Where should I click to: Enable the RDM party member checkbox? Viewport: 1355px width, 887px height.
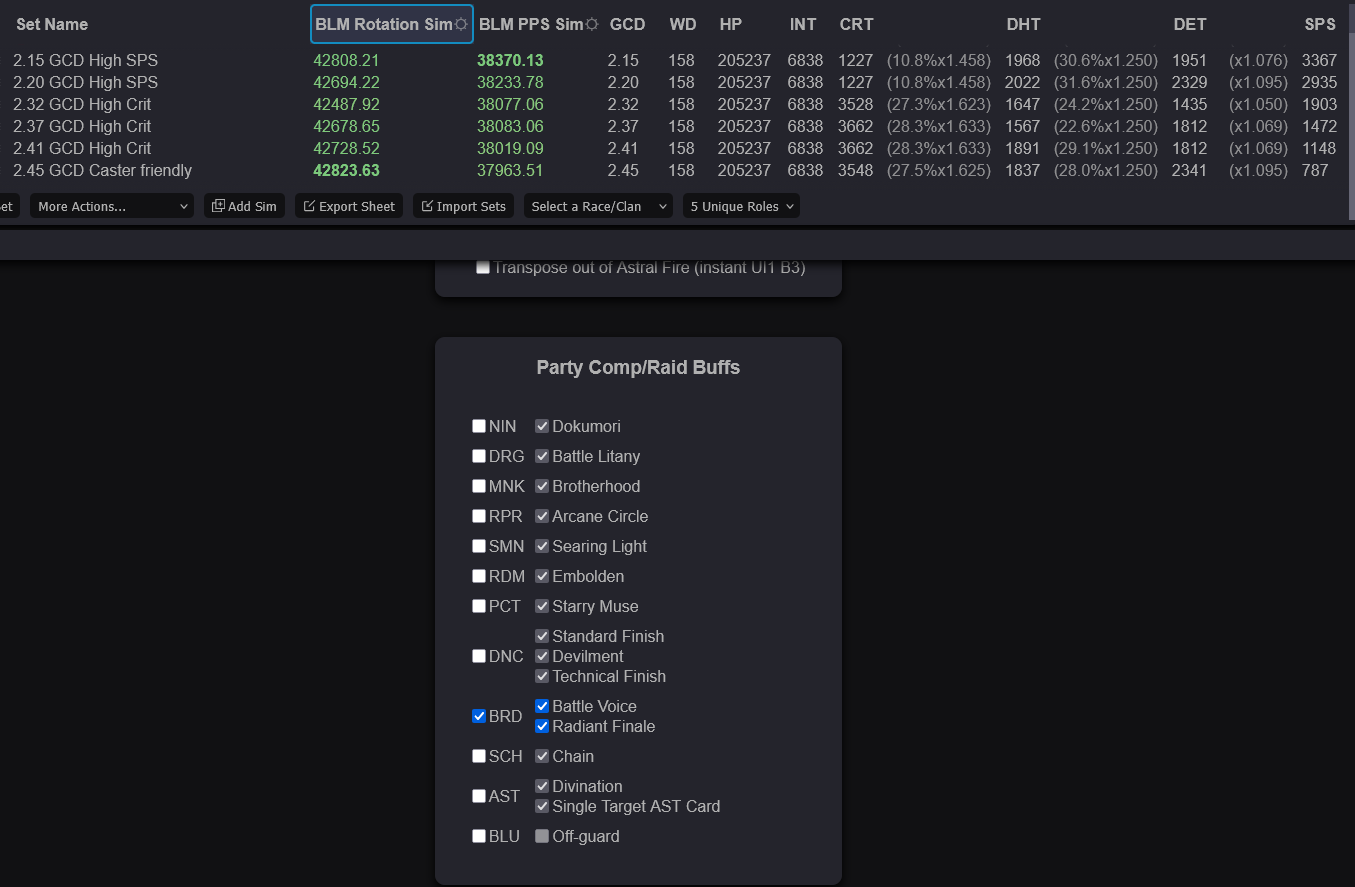(x=479, y=576)
